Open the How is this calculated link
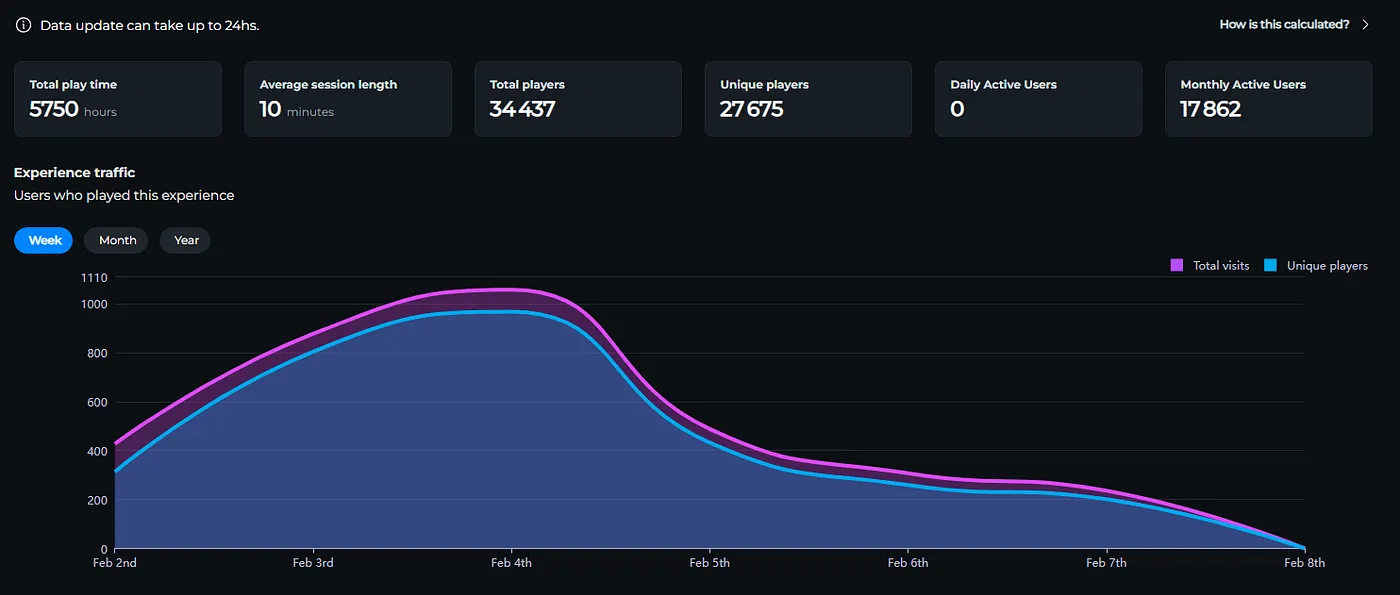Image resolution: width=1400 pixels, height=595 pixels. [x=1284, y=24]
